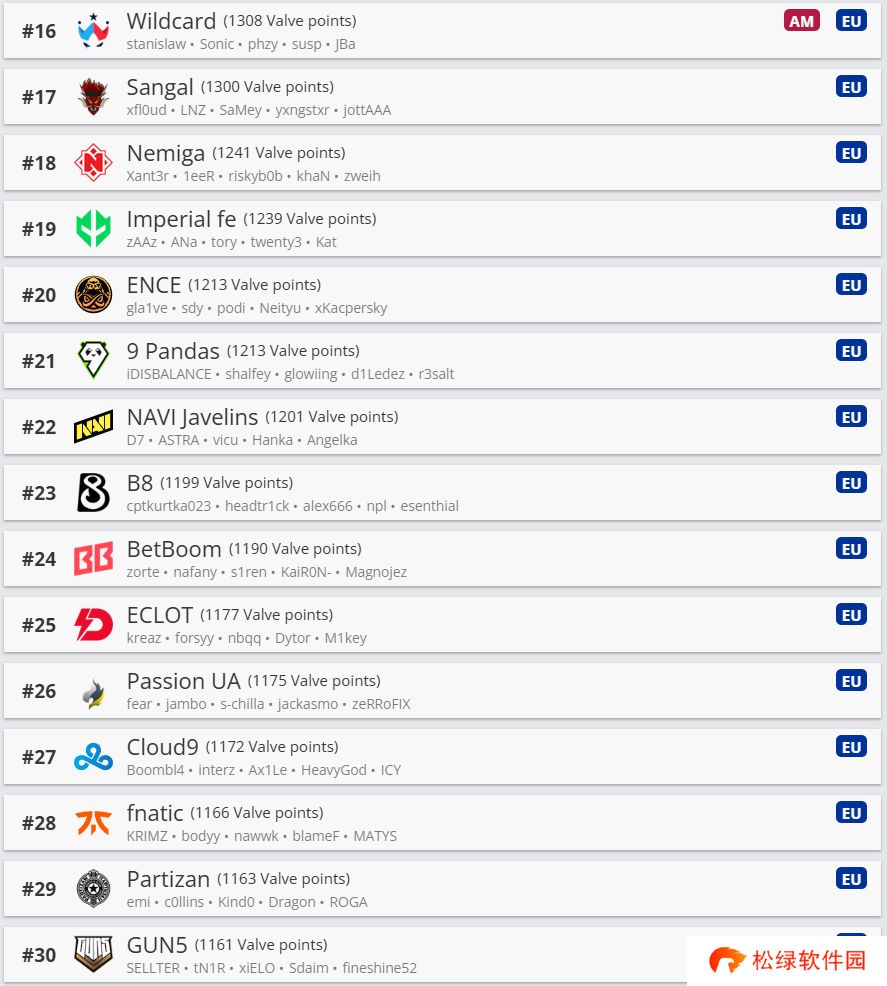Click the #20 rank number

coord(39,295)
